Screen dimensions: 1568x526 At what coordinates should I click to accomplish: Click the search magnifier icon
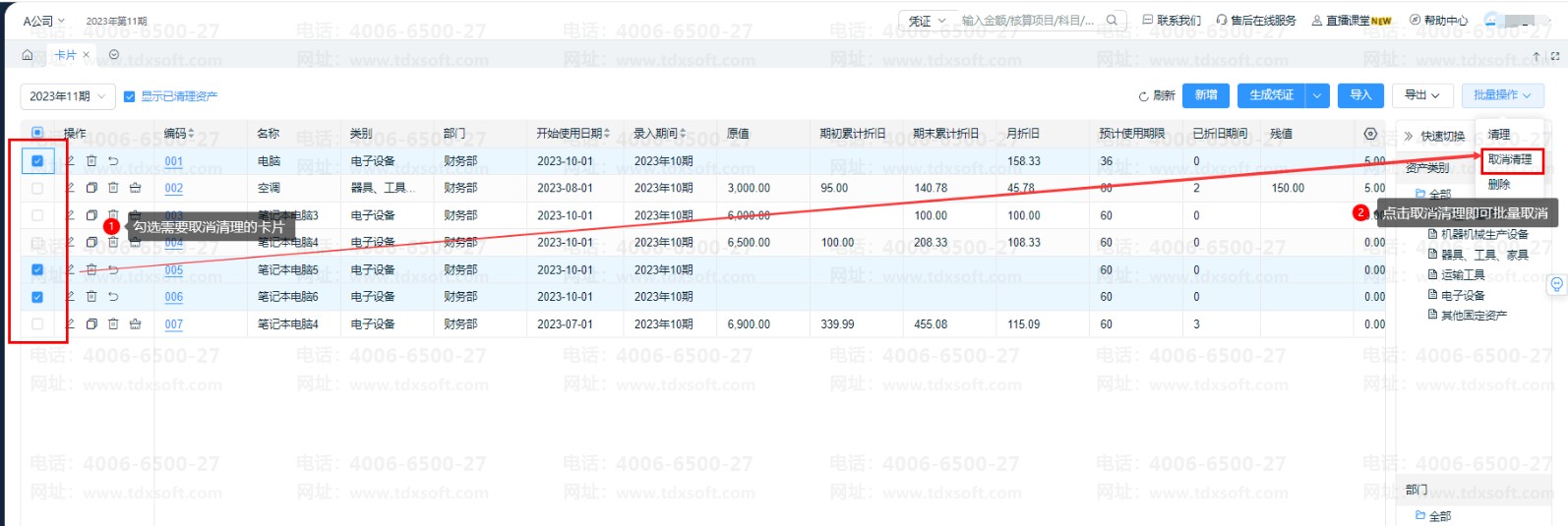[x=1112, y=20]
